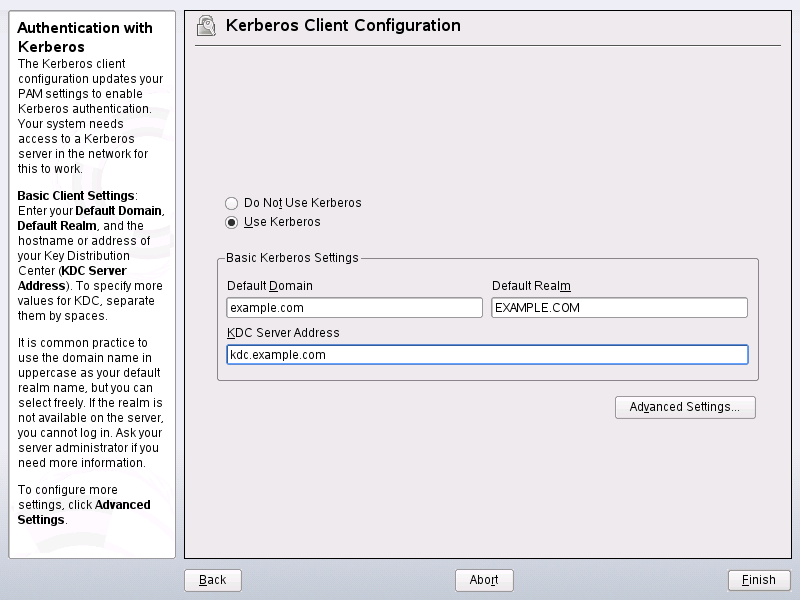
Task: Click the "KDC Server Address" form label
Action: [283, 333]
